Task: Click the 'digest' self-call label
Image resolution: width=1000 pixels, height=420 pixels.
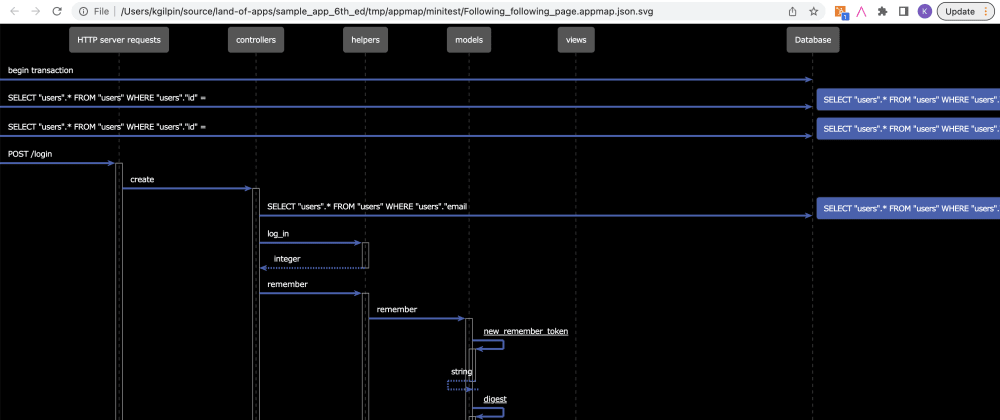Action: point(495,399)
